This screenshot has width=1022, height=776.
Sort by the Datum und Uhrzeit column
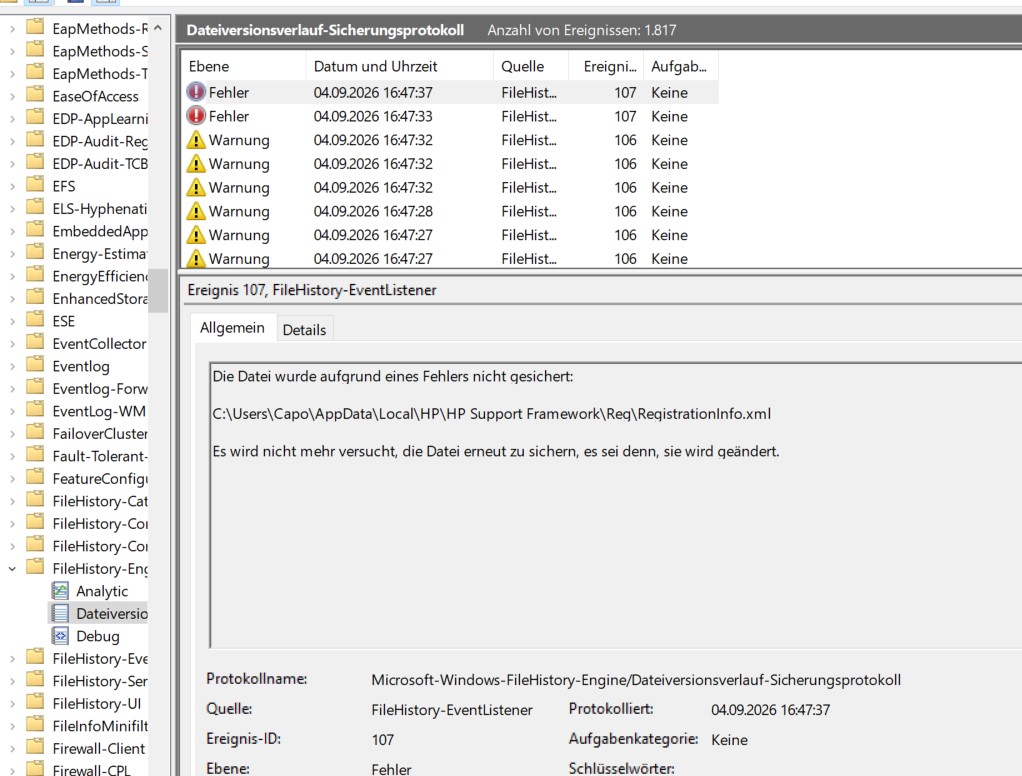[400, 66]
